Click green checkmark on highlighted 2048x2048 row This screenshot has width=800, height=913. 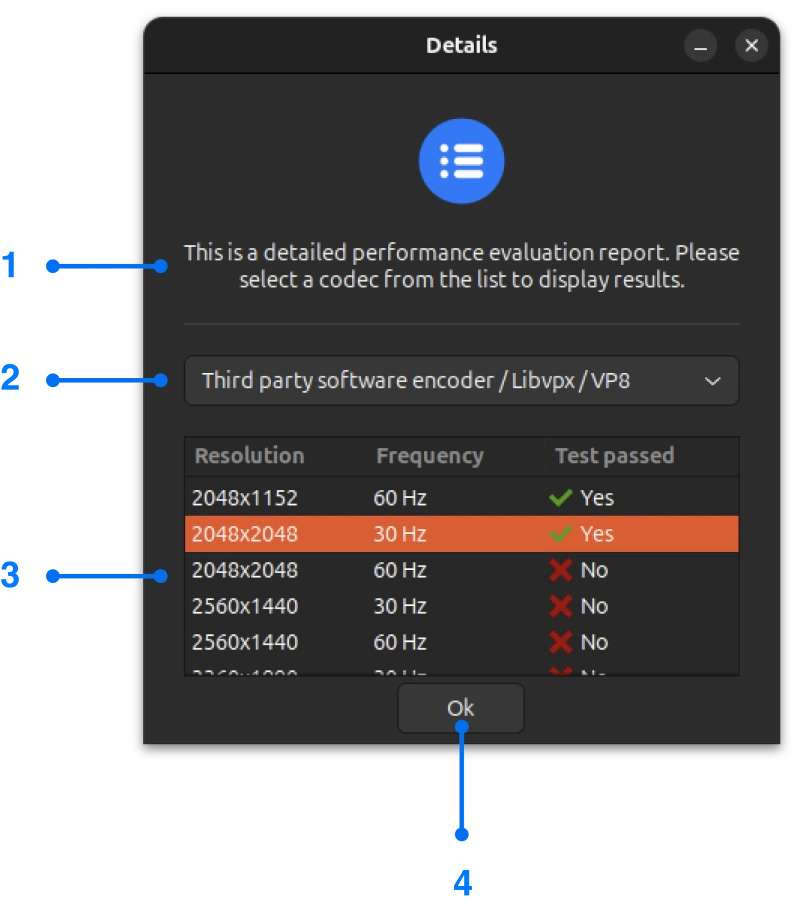(x=562, y=533)
